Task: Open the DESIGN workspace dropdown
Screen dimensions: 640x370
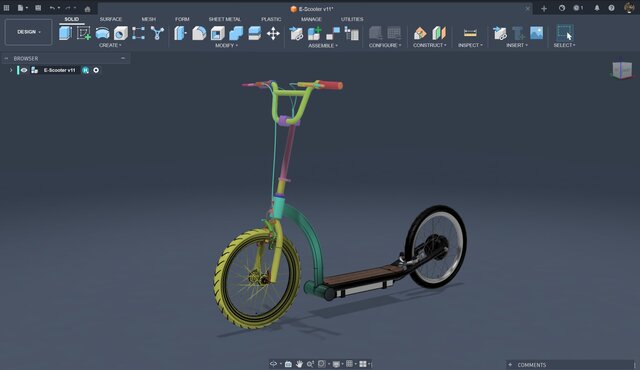Action: [x=29, y=32]
